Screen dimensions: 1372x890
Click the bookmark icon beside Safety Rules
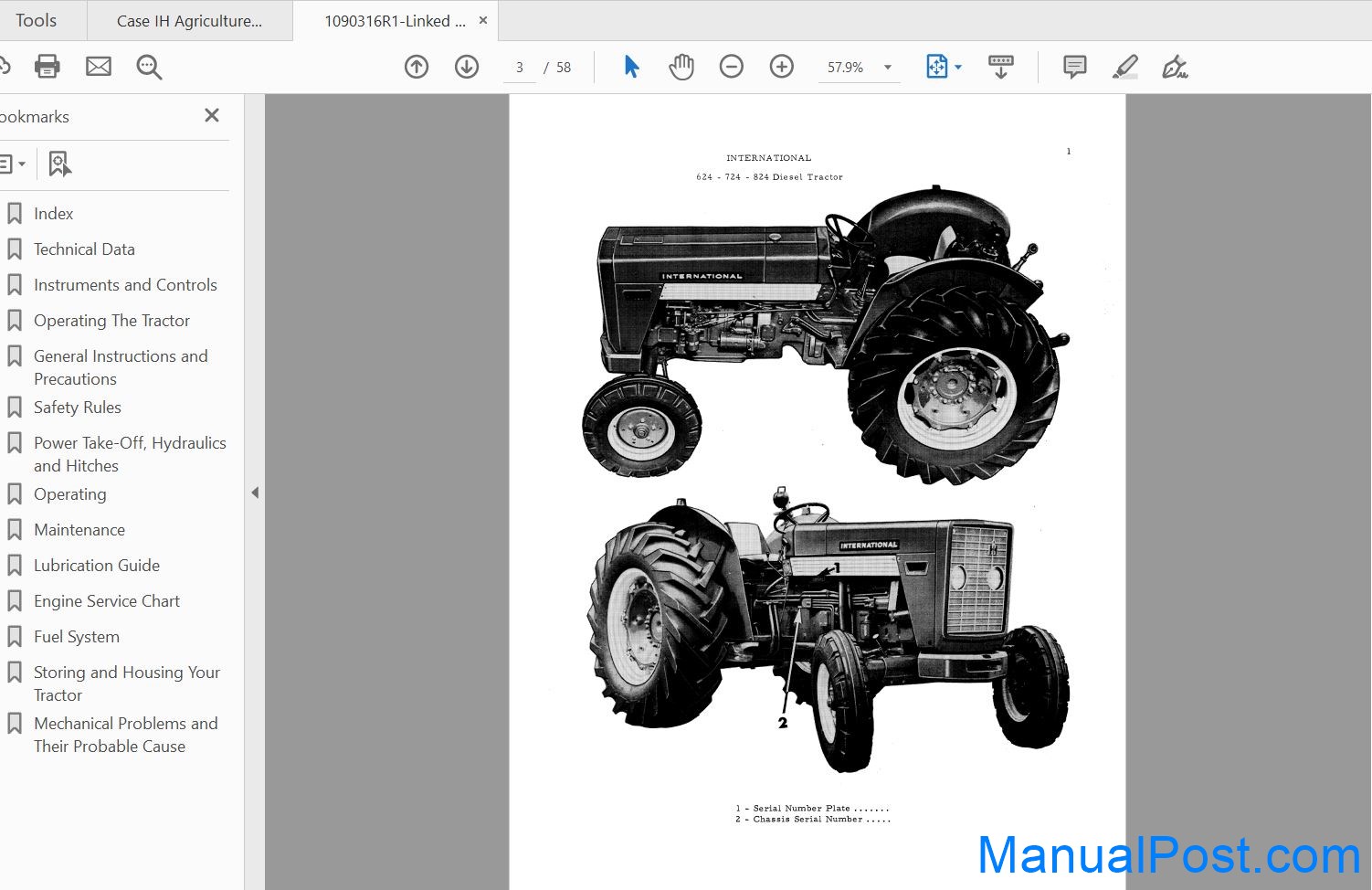point(15,408)
